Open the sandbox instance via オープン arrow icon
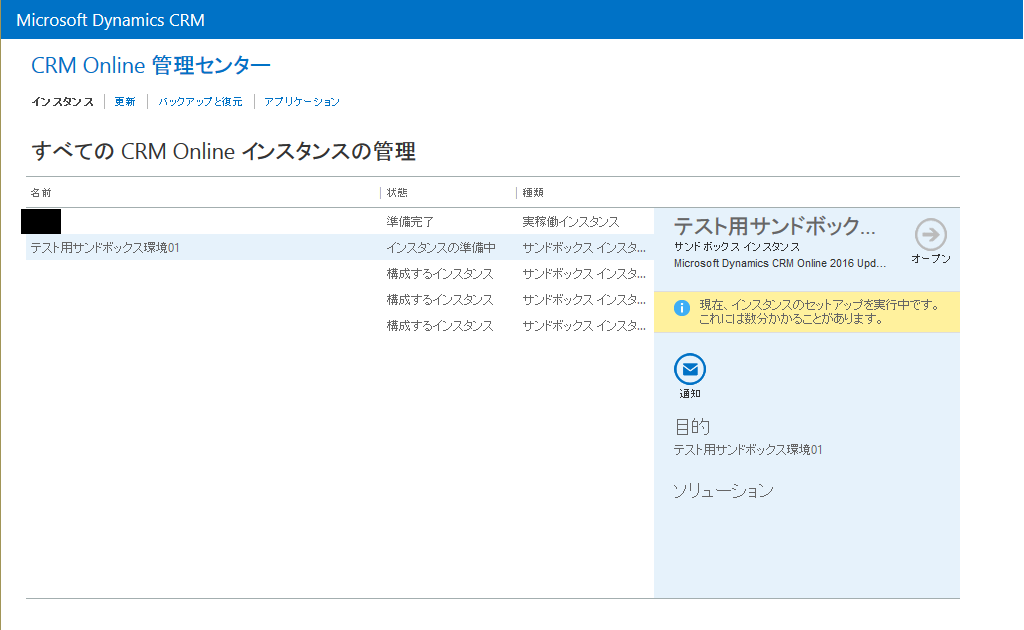 point(931,234)
